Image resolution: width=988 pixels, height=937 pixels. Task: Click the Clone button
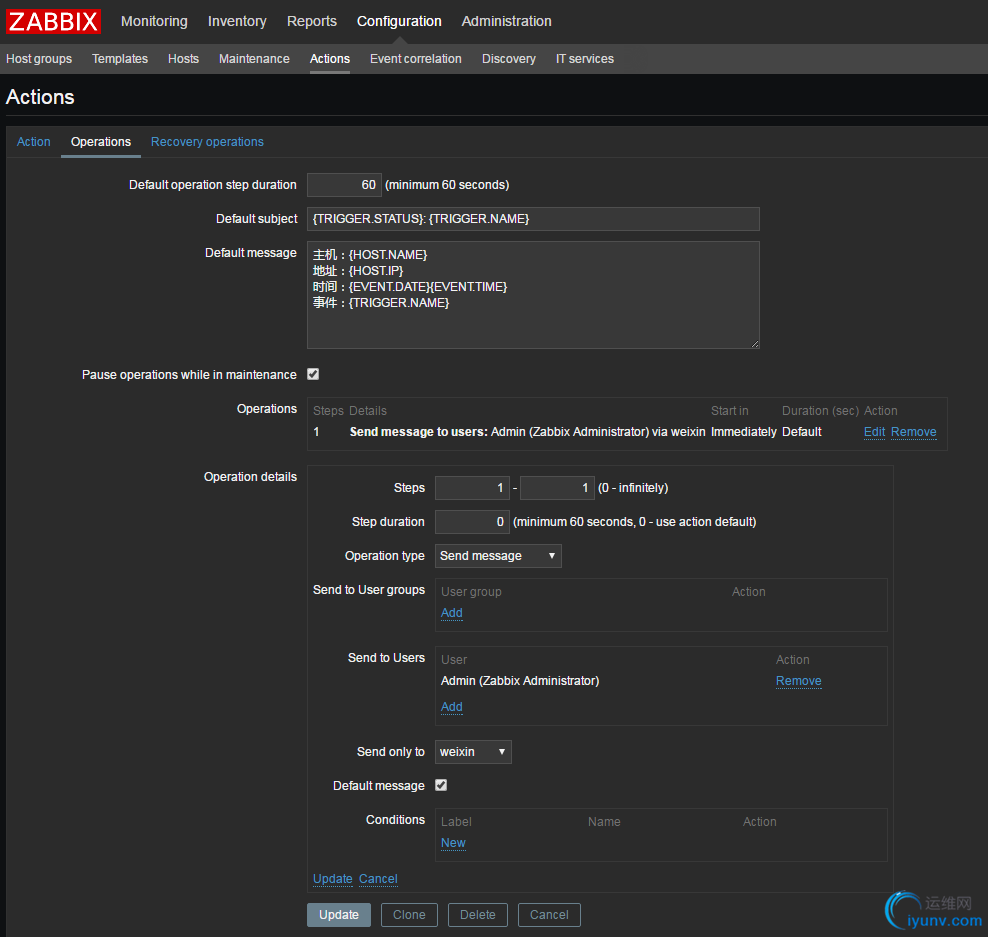[x=409, y=914]
